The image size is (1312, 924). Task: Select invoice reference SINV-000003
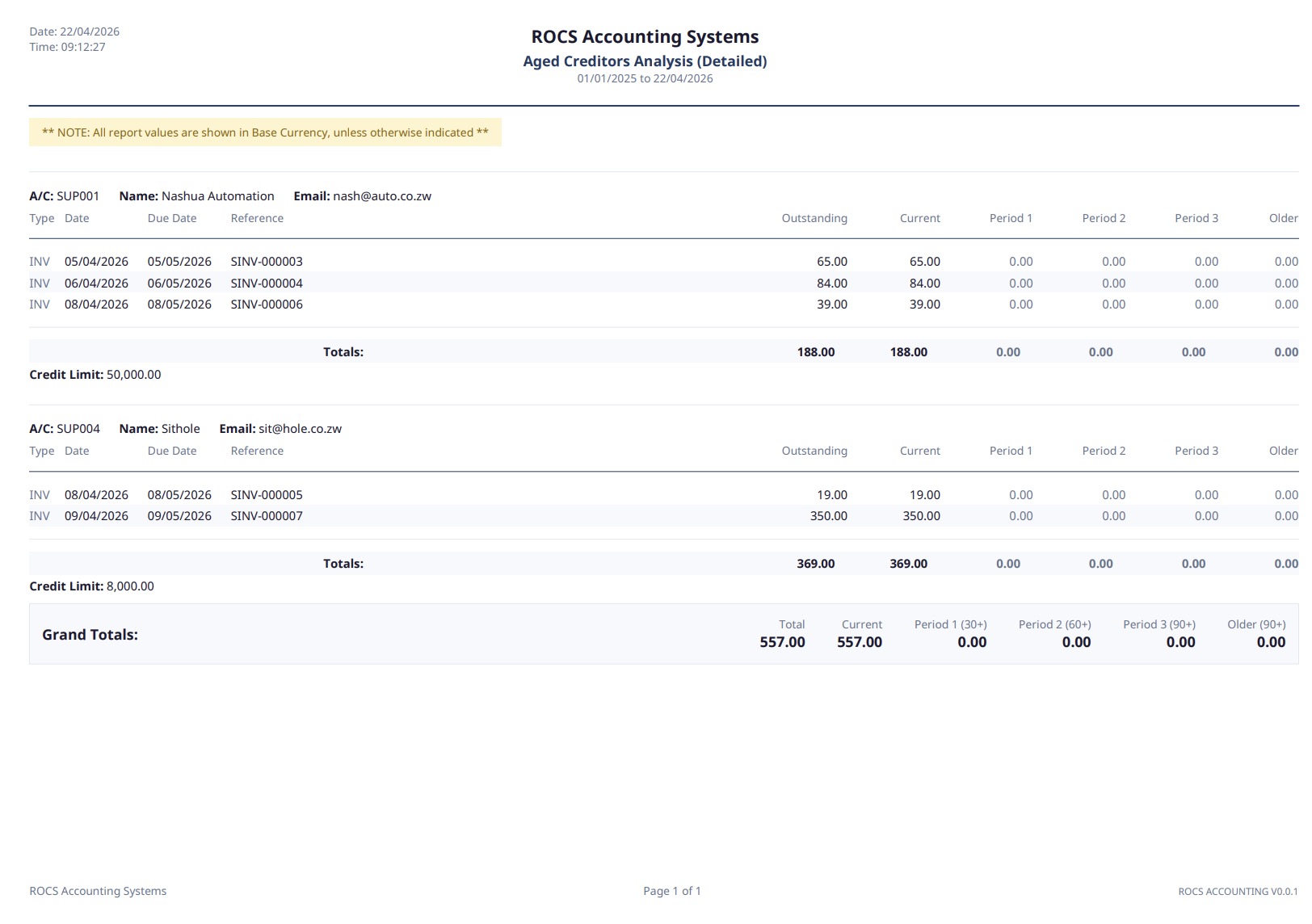(x=266, y=261)
